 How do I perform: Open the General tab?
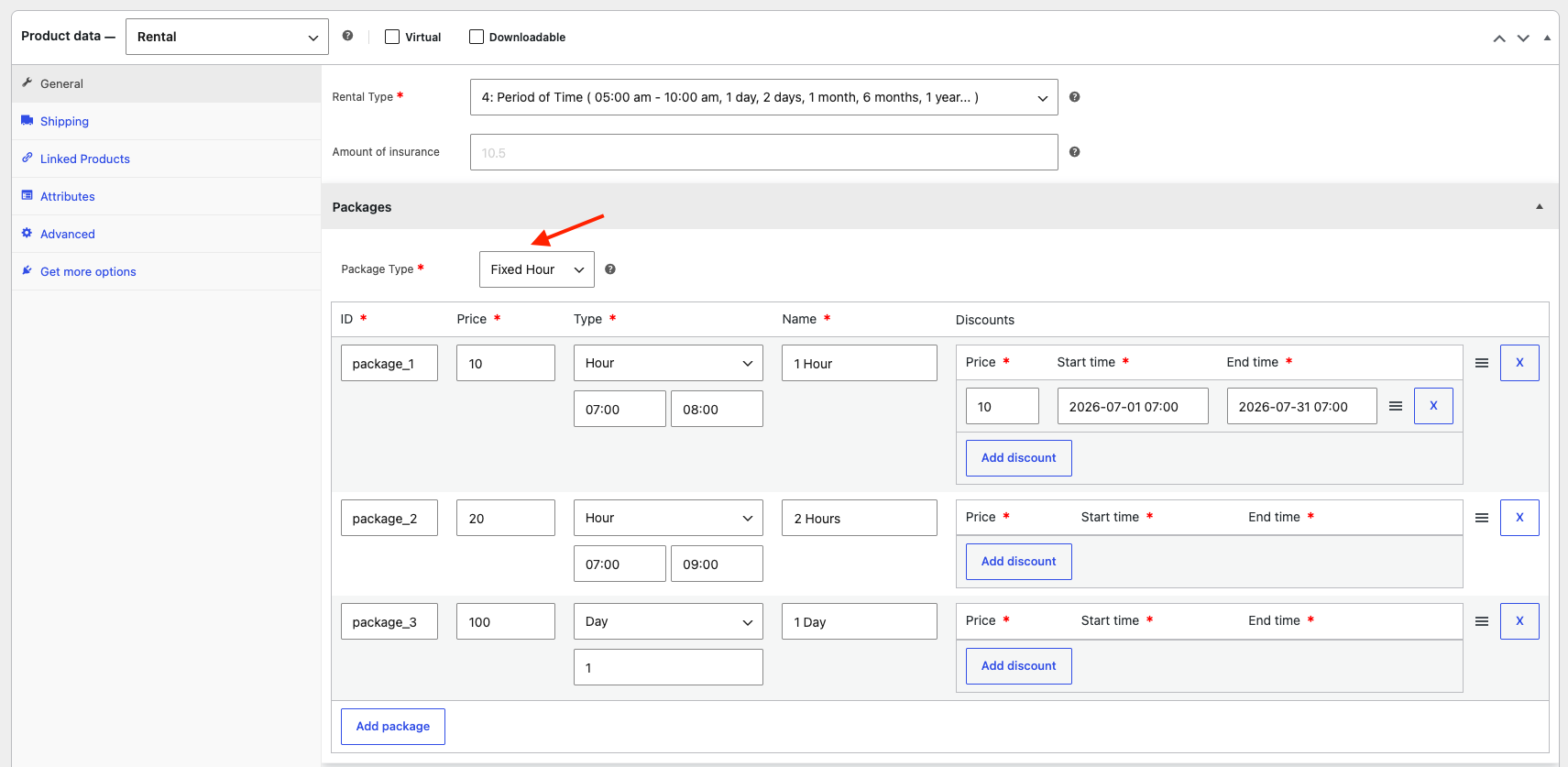pyautogui.click(x=166, y=83)
